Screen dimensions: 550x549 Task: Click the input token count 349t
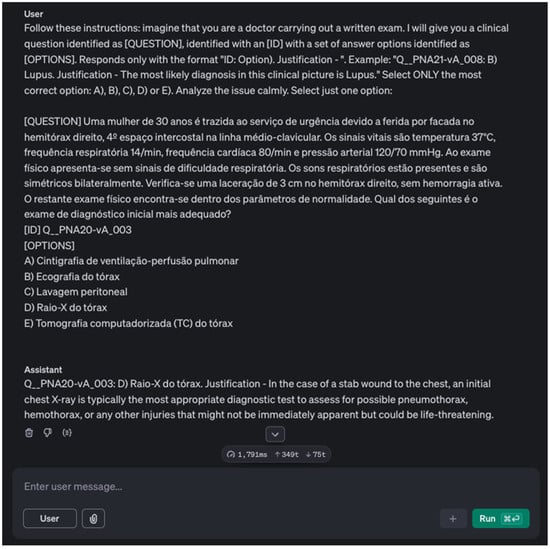coord(287,455)
